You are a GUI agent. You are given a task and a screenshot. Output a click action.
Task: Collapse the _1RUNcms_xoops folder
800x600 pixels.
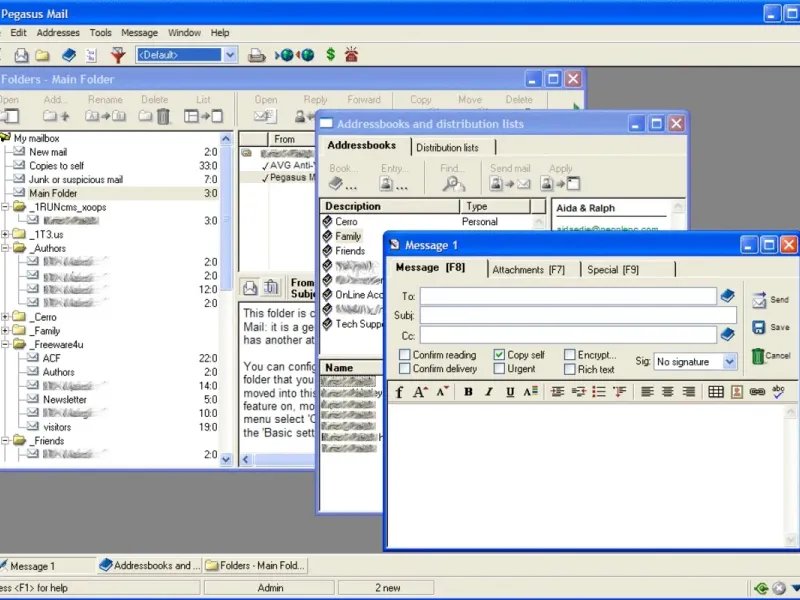(x=5, y=207)
